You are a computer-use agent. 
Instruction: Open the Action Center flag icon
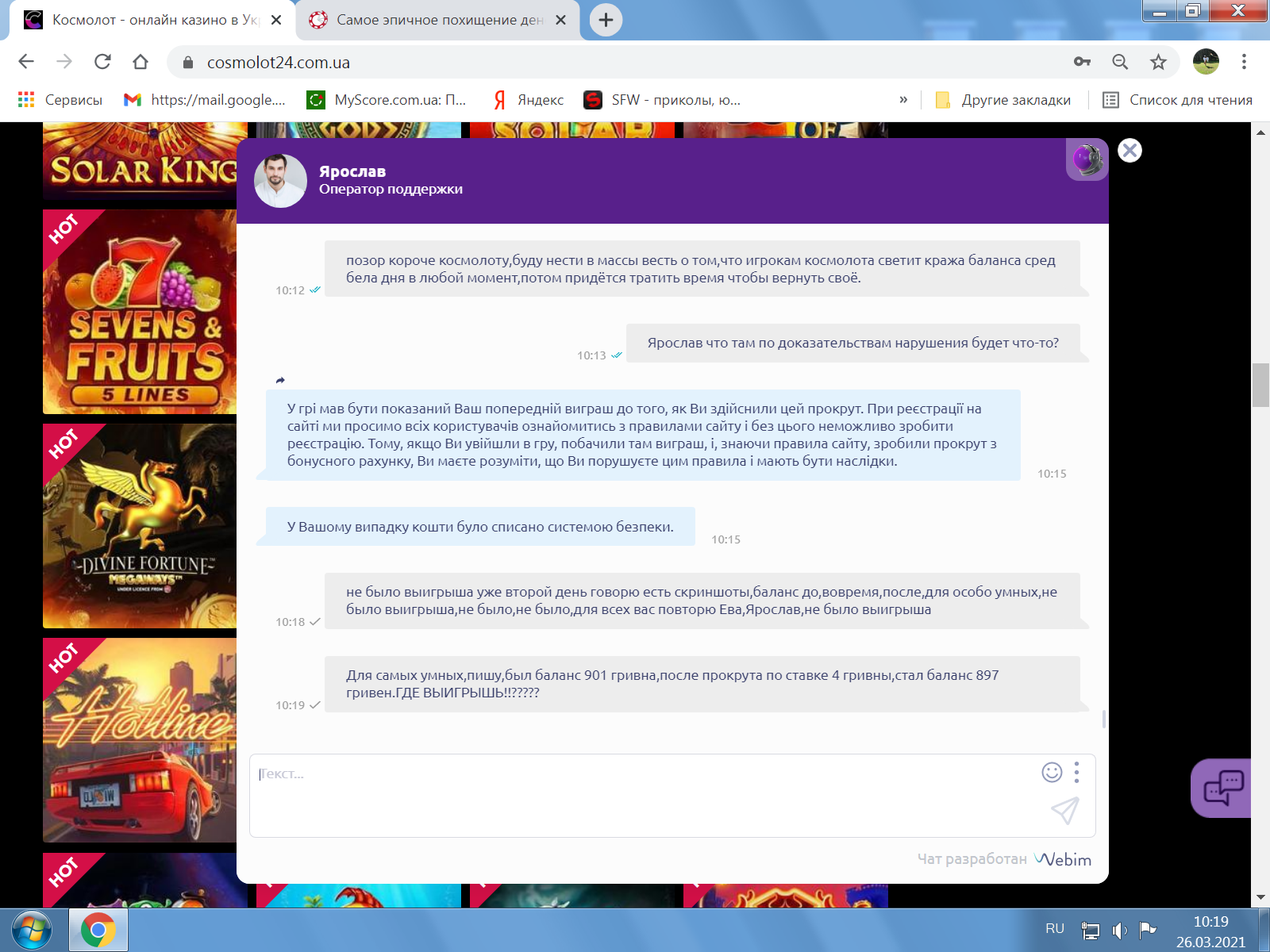[x=1148, y=930]
